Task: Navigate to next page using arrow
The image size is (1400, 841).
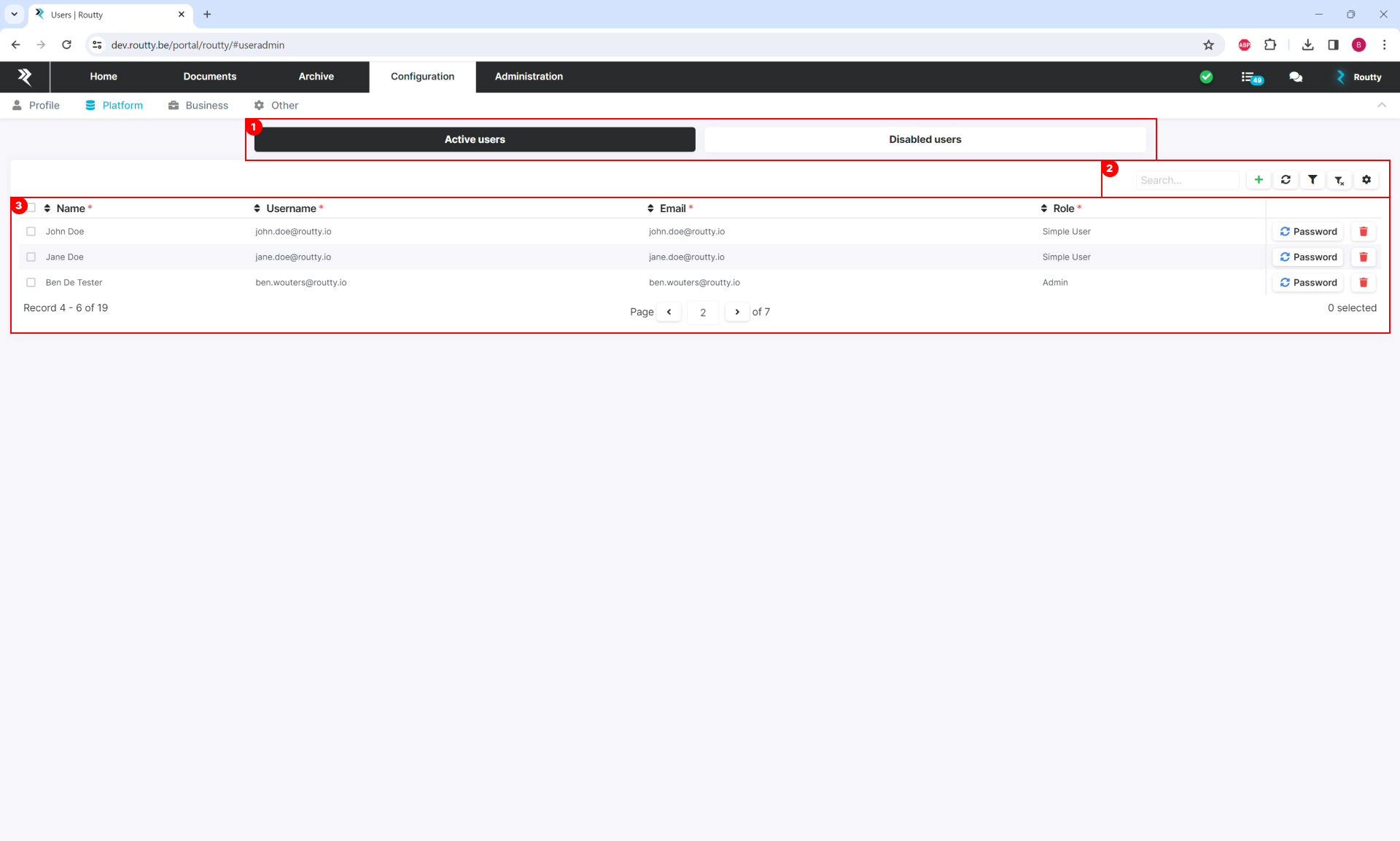Action: pyautogui.click(x=737, y=311)
